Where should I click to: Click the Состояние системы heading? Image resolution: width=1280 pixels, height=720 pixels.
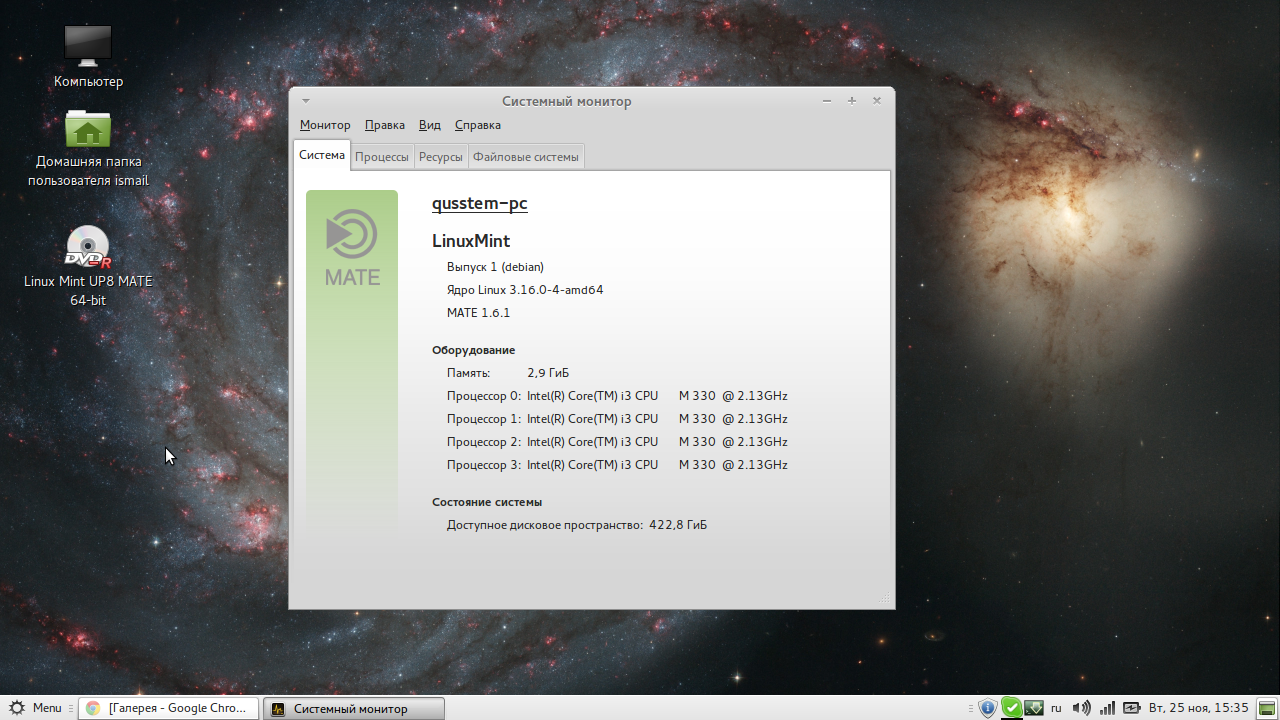pyautogui.click(x=487, y=502)
